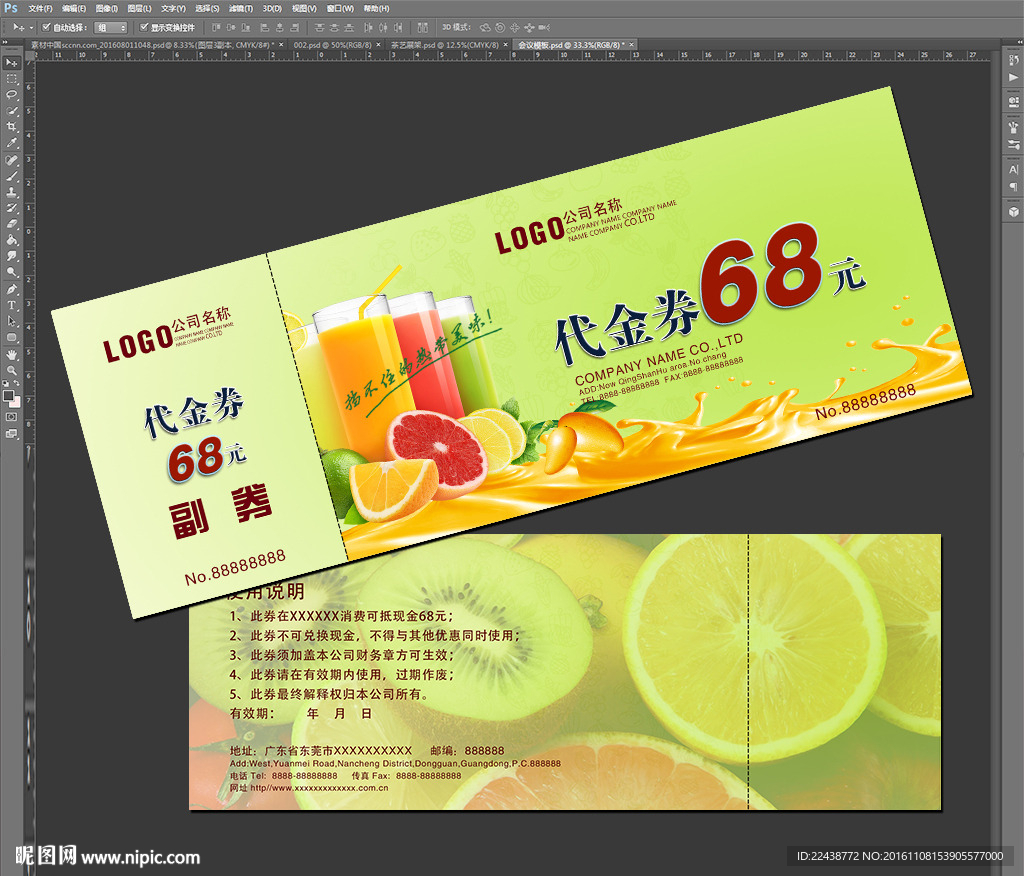Screen dimensions: 1024x876
Task: Select the Crop tool
Action: [12, 127]
